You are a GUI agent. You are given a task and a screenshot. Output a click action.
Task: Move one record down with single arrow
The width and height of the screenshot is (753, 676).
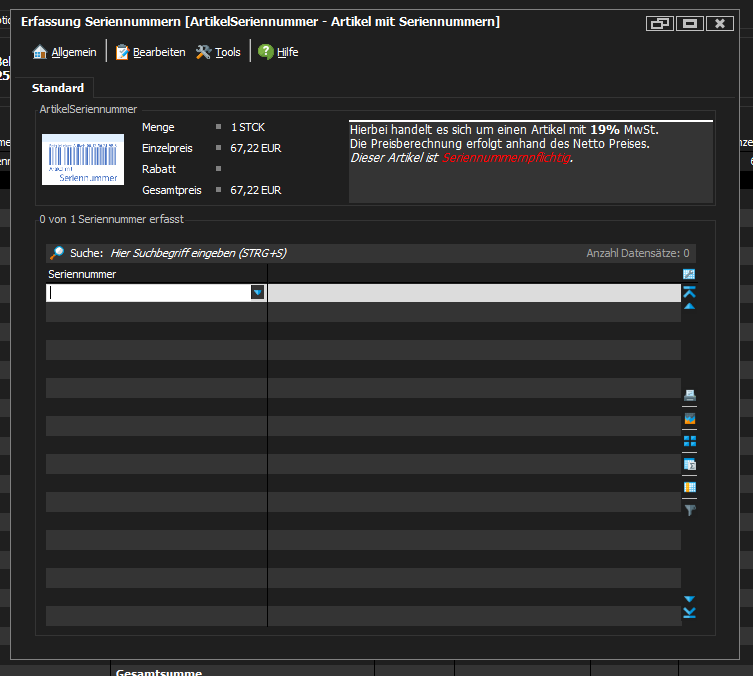pos(689,599)
